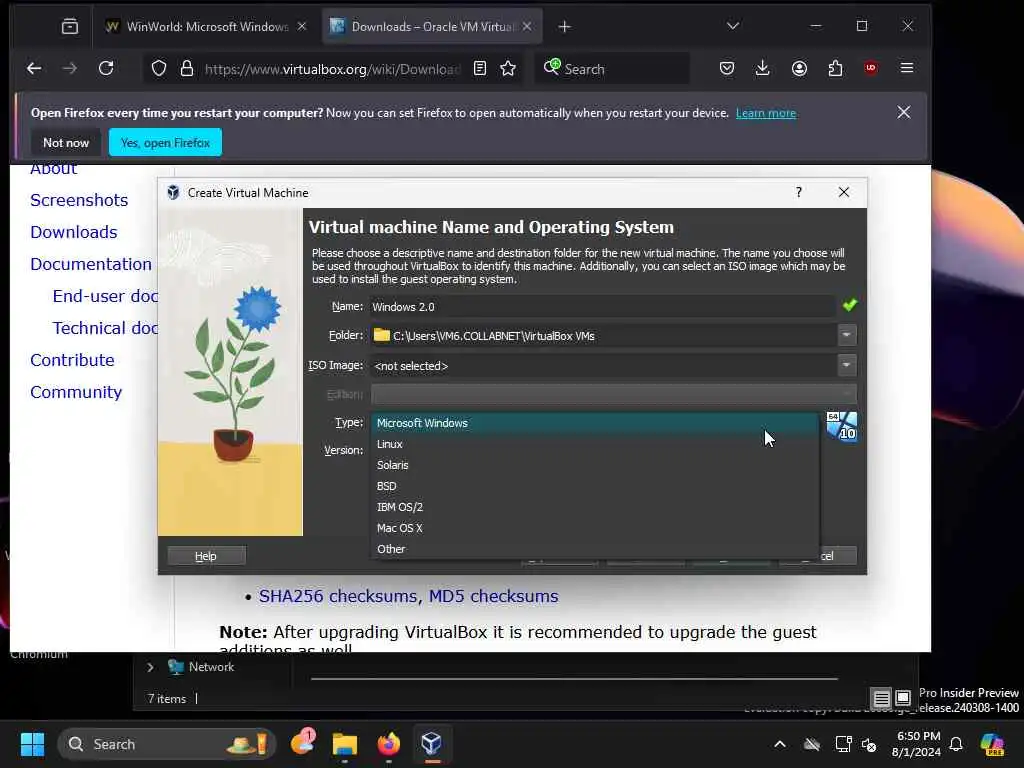Go forward in Firefox
Screen dimensions: 1024x768
point(70,68)
